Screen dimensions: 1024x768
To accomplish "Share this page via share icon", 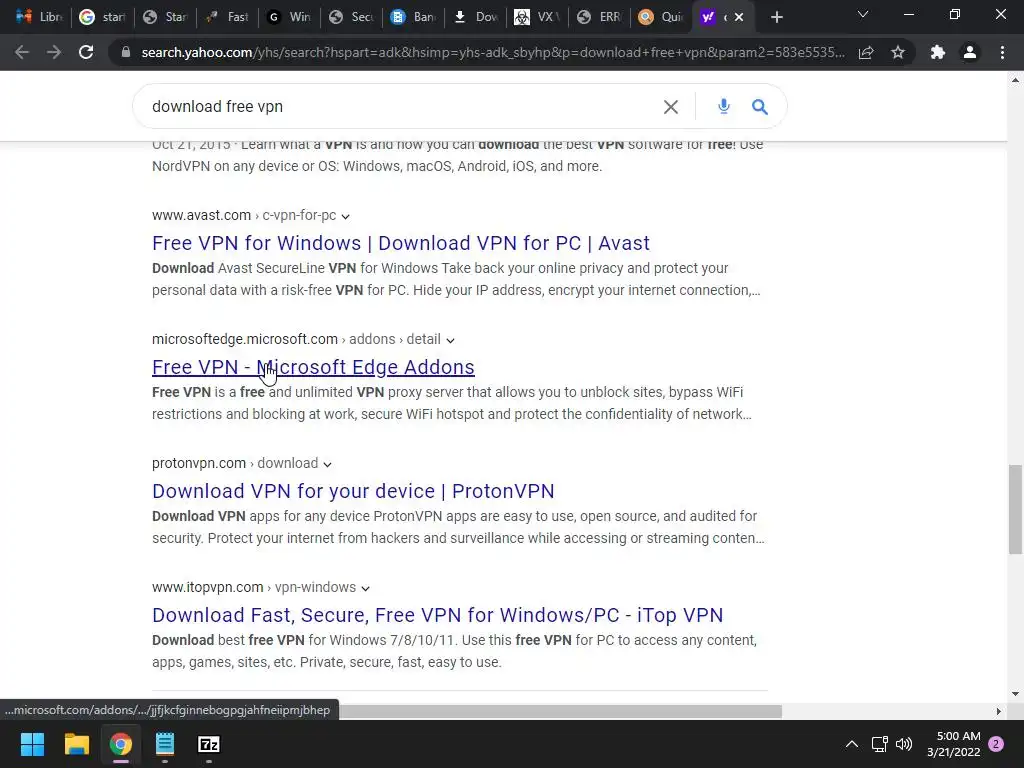I will [866, 52].
